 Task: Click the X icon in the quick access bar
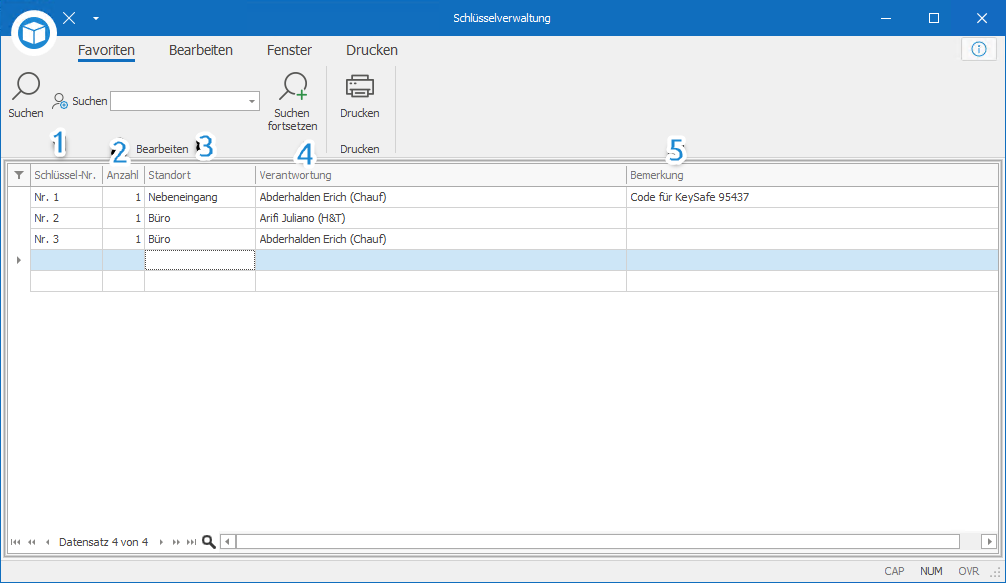tap(69, 18)
